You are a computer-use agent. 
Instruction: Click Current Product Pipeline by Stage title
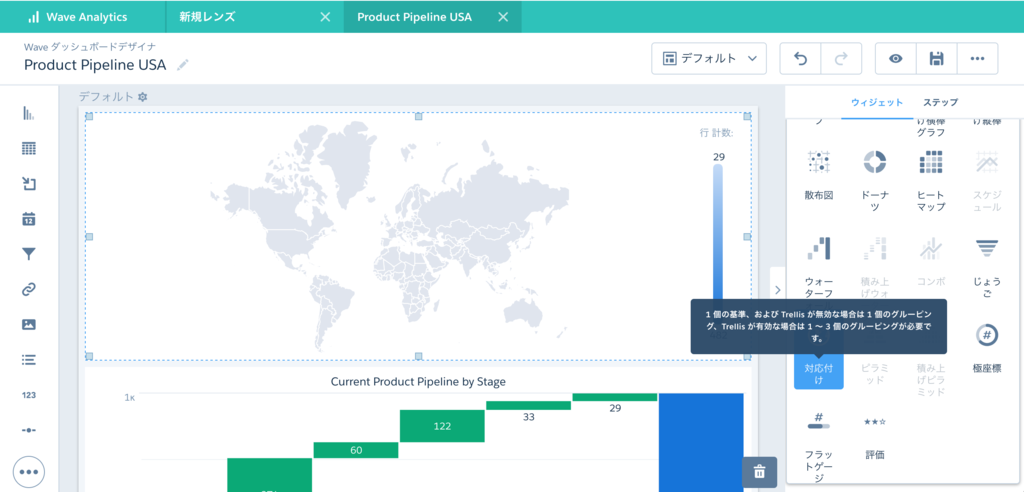418,381
